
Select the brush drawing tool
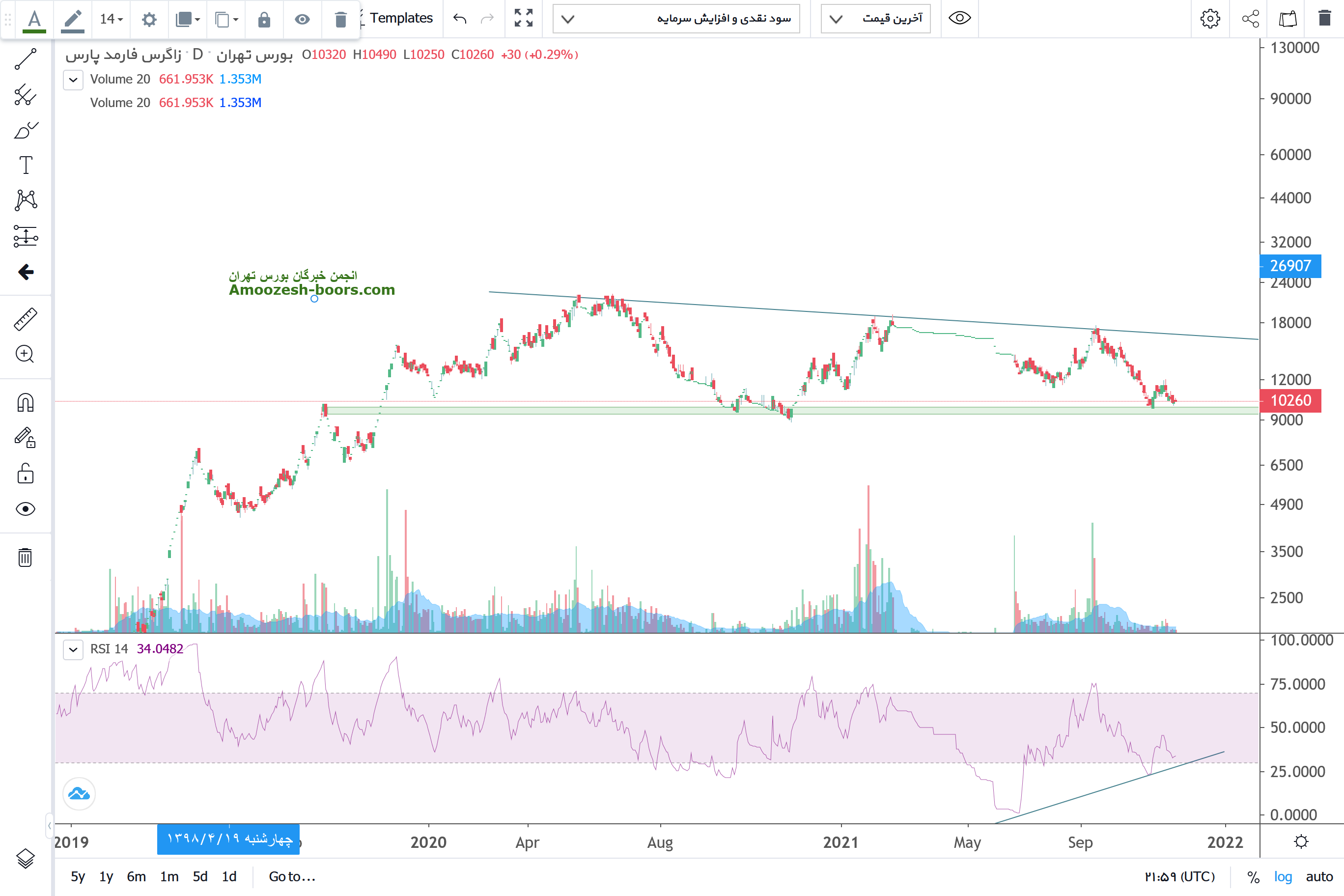(25, 130)
